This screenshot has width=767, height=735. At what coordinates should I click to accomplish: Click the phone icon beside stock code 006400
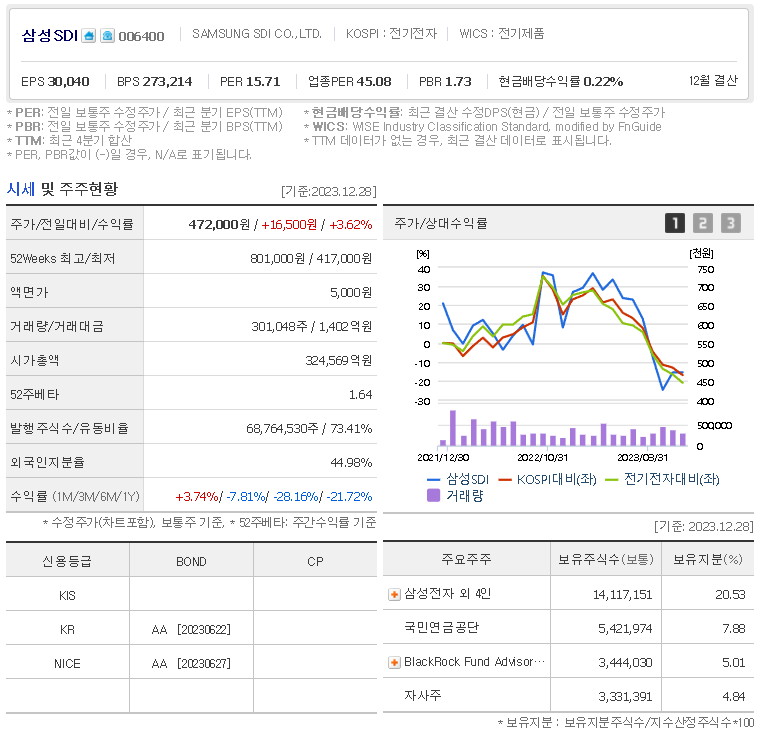pyautogui.click(x=108, y=36)
